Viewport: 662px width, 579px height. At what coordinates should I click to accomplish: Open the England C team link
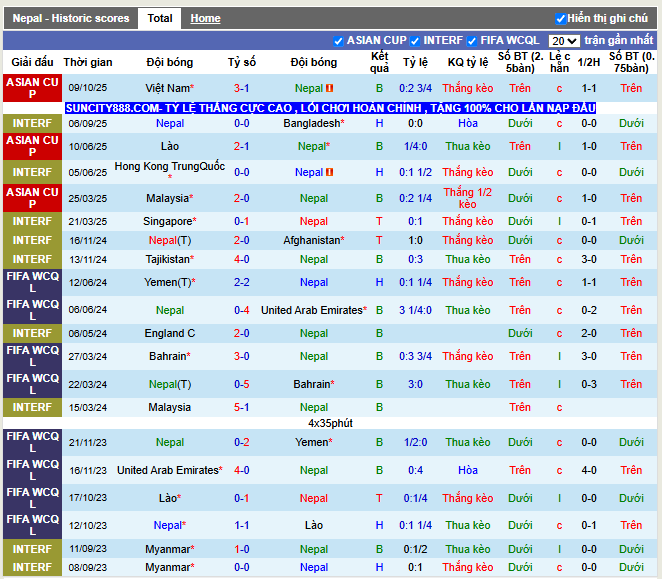click(170, 333)
